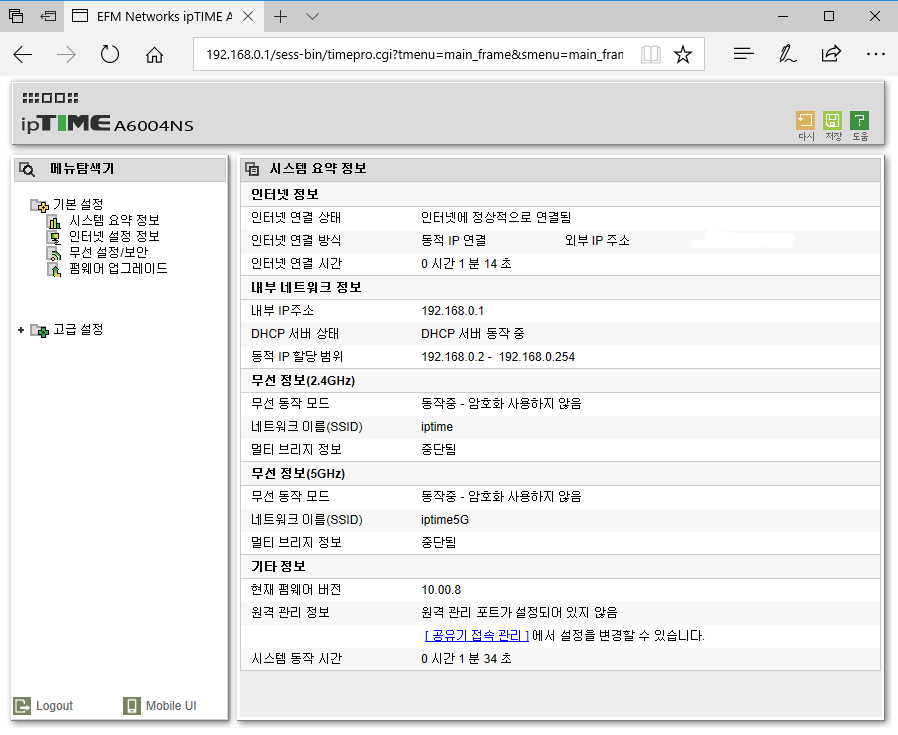Click the 내부 IP주소 value 192.168.0.1
The width and height of the screenshot is (898, 735).
tap(452, 311)
